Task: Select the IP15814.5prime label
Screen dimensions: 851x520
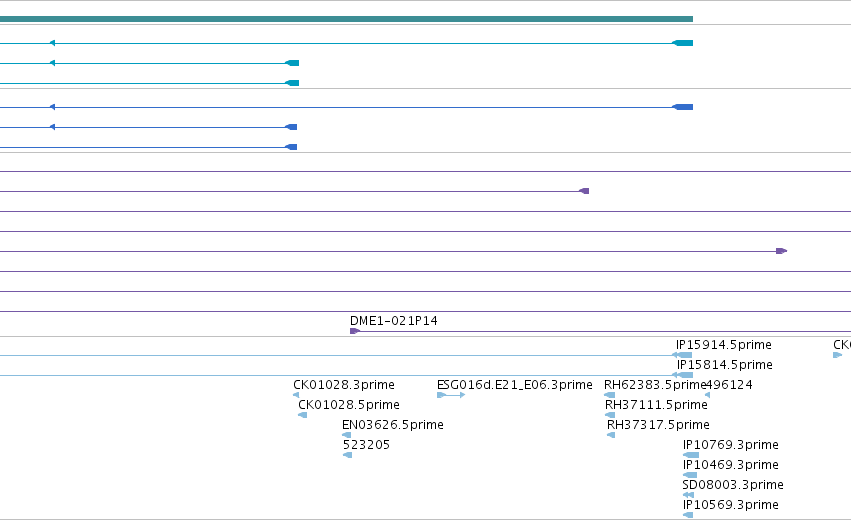Action: click(x=725, y=365)
